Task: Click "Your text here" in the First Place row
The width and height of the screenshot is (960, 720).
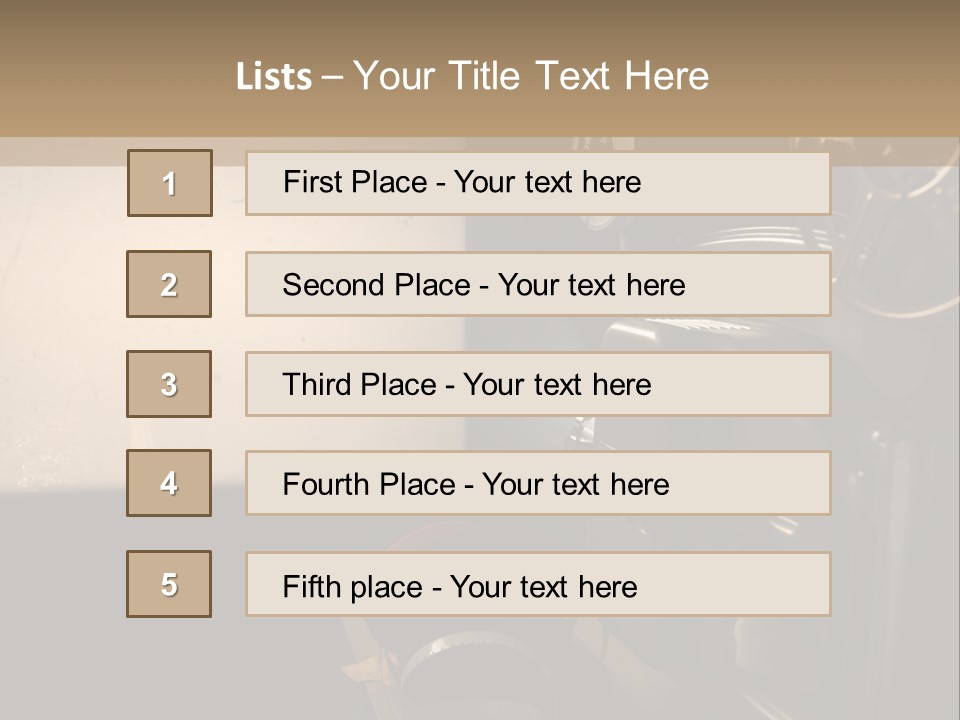Action: 547,182
